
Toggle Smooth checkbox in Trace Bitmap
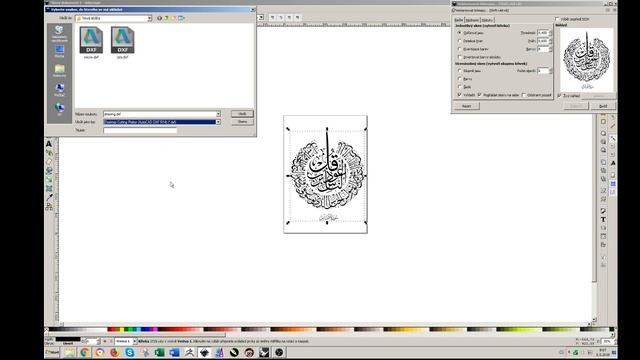(460, 95)
